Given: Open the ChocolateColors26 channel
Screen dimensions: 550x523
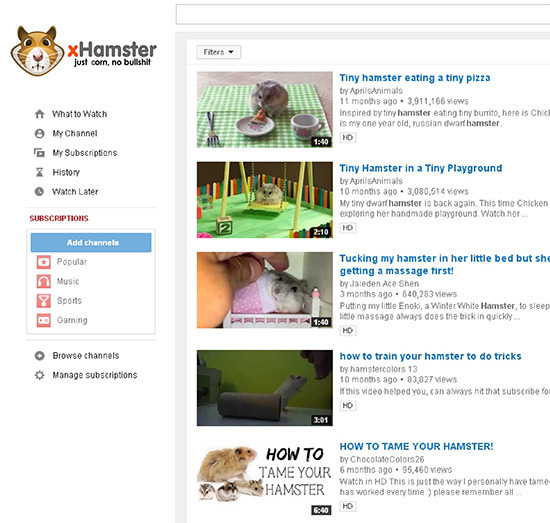Looking at the screenshot, I should coord(387,459).
